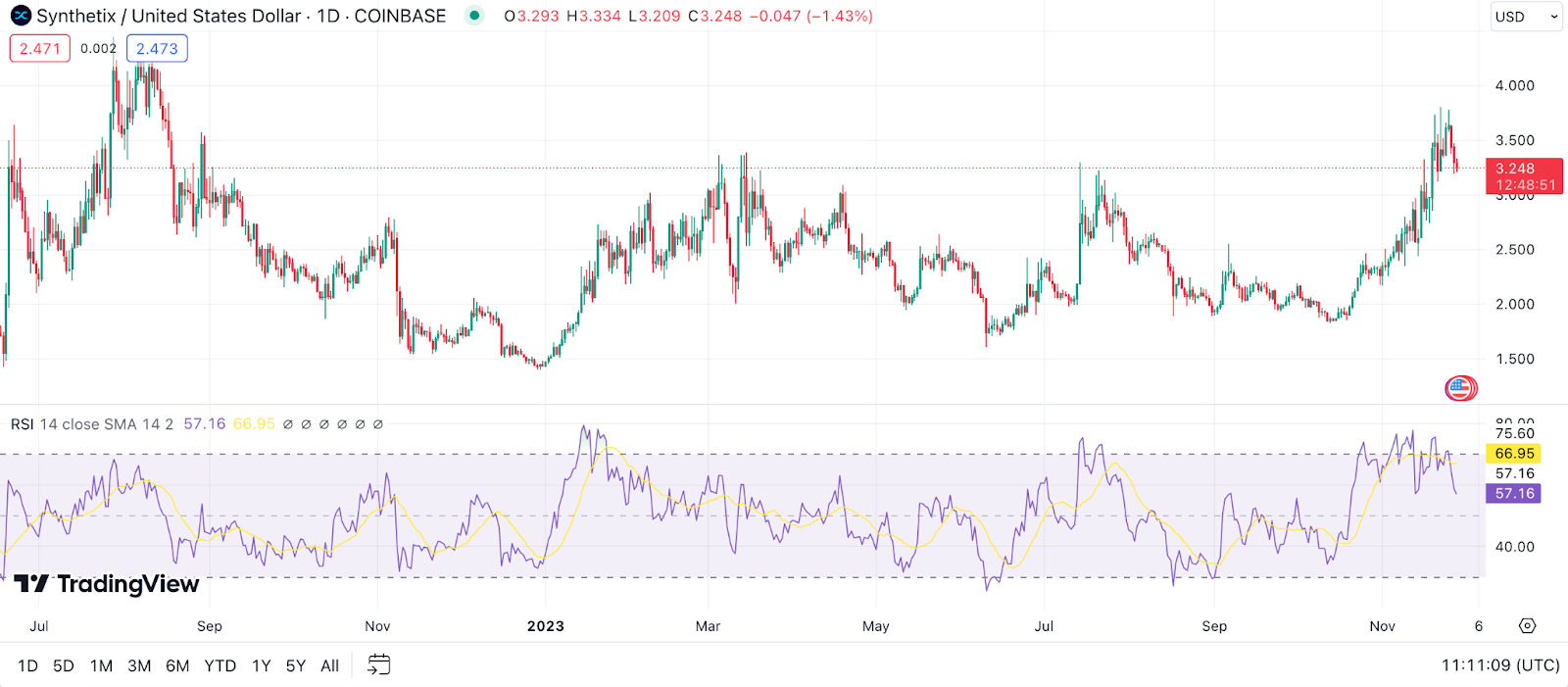This screenshot has height=687, width=1568.
Task: Click the 11:11:09 (UTC) timezone clock
Action: (1500, 665)
